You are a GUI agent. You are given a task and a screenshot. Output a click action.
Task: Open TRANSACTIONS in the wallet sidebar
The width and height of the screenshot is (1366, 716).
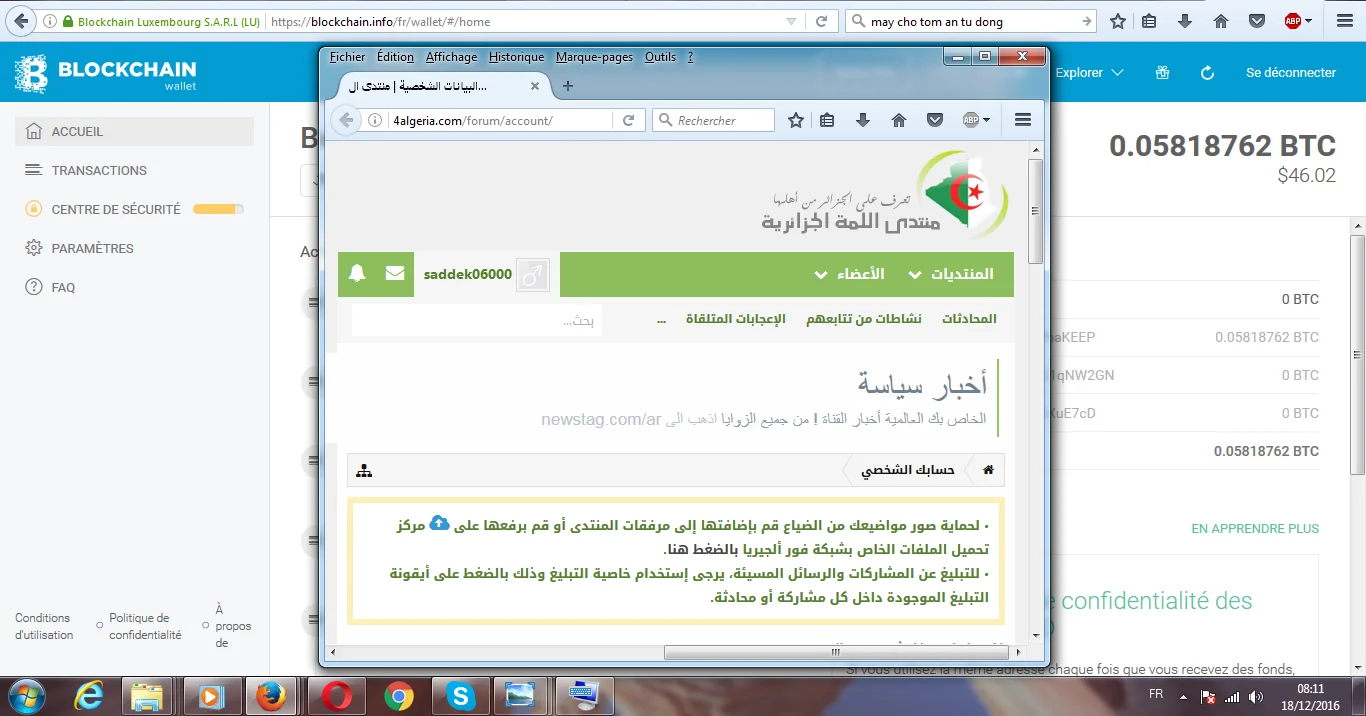pyautogui.click(x=99, y=171)
